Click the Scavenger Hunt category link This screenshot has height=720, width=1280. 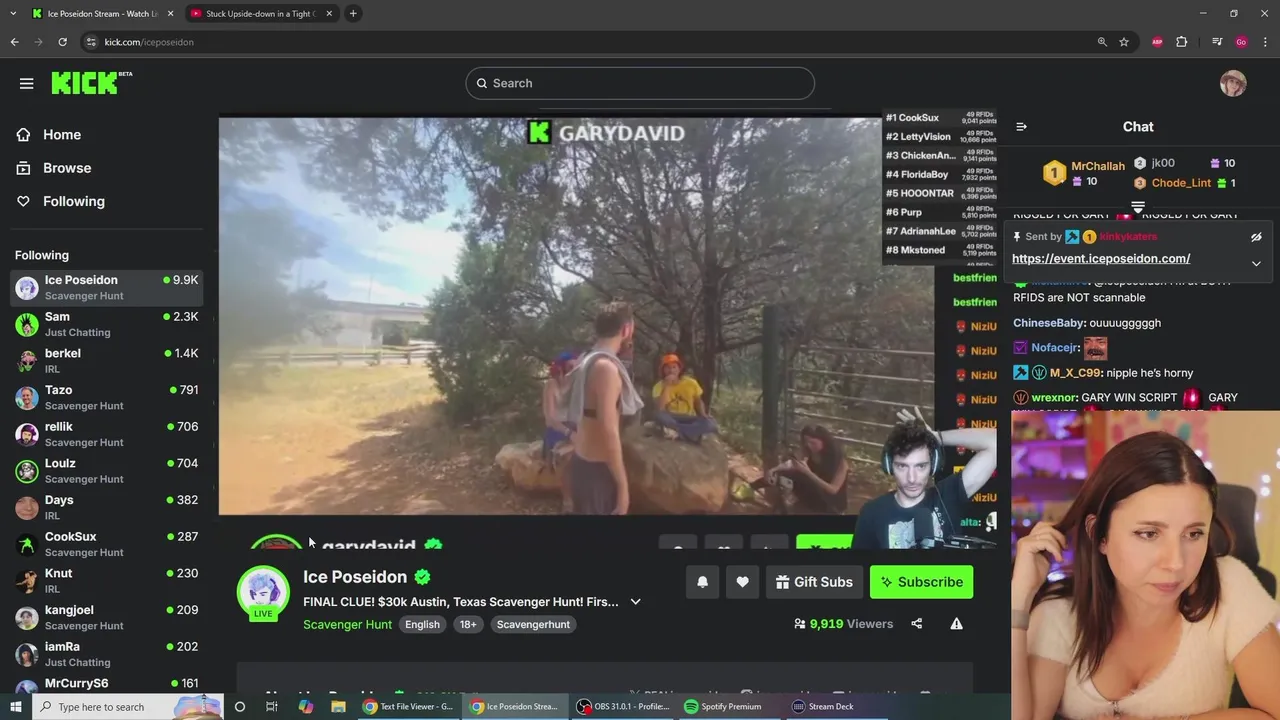click(347, 624)
